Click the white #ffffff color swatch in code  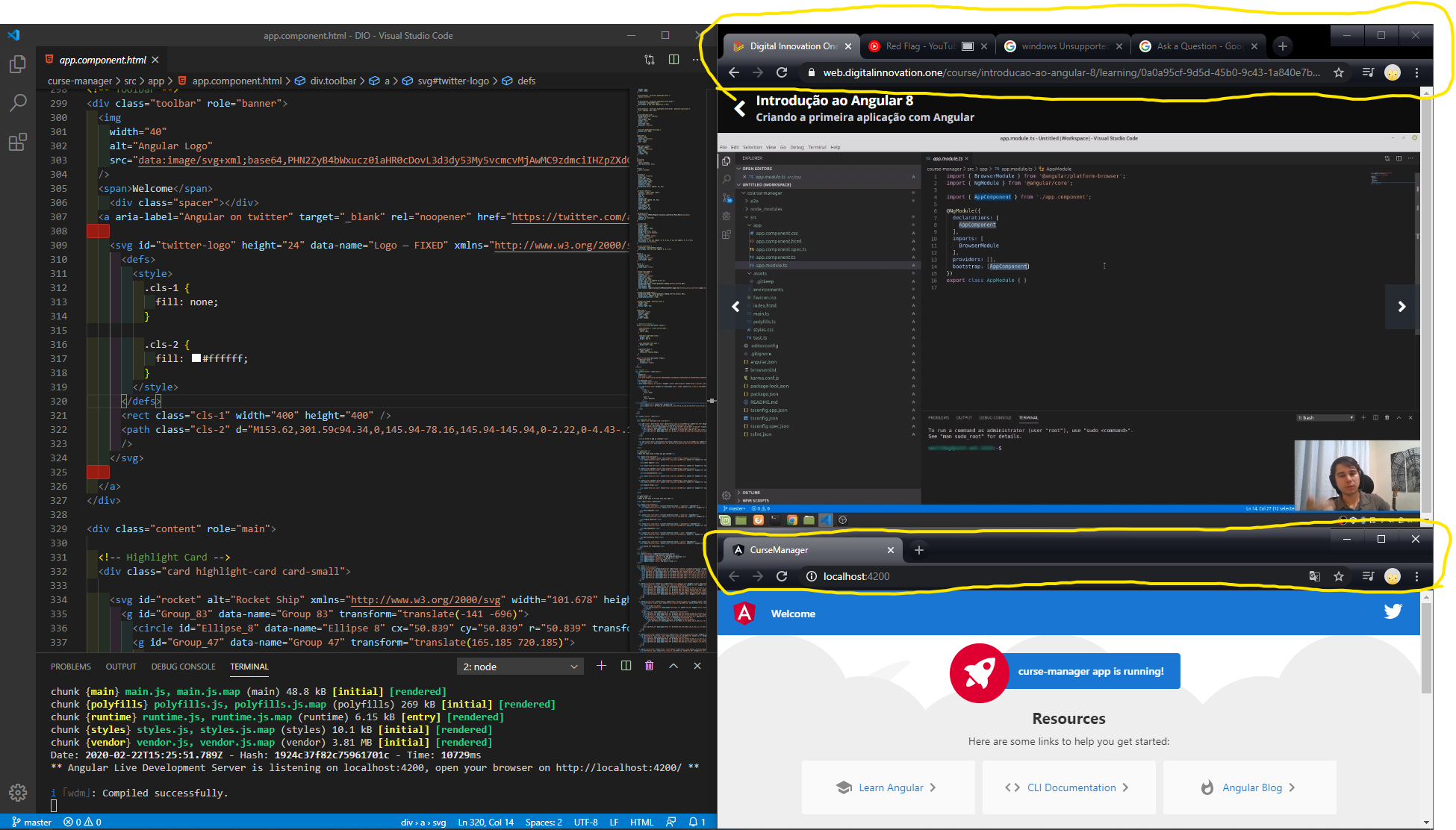(196, 358)
